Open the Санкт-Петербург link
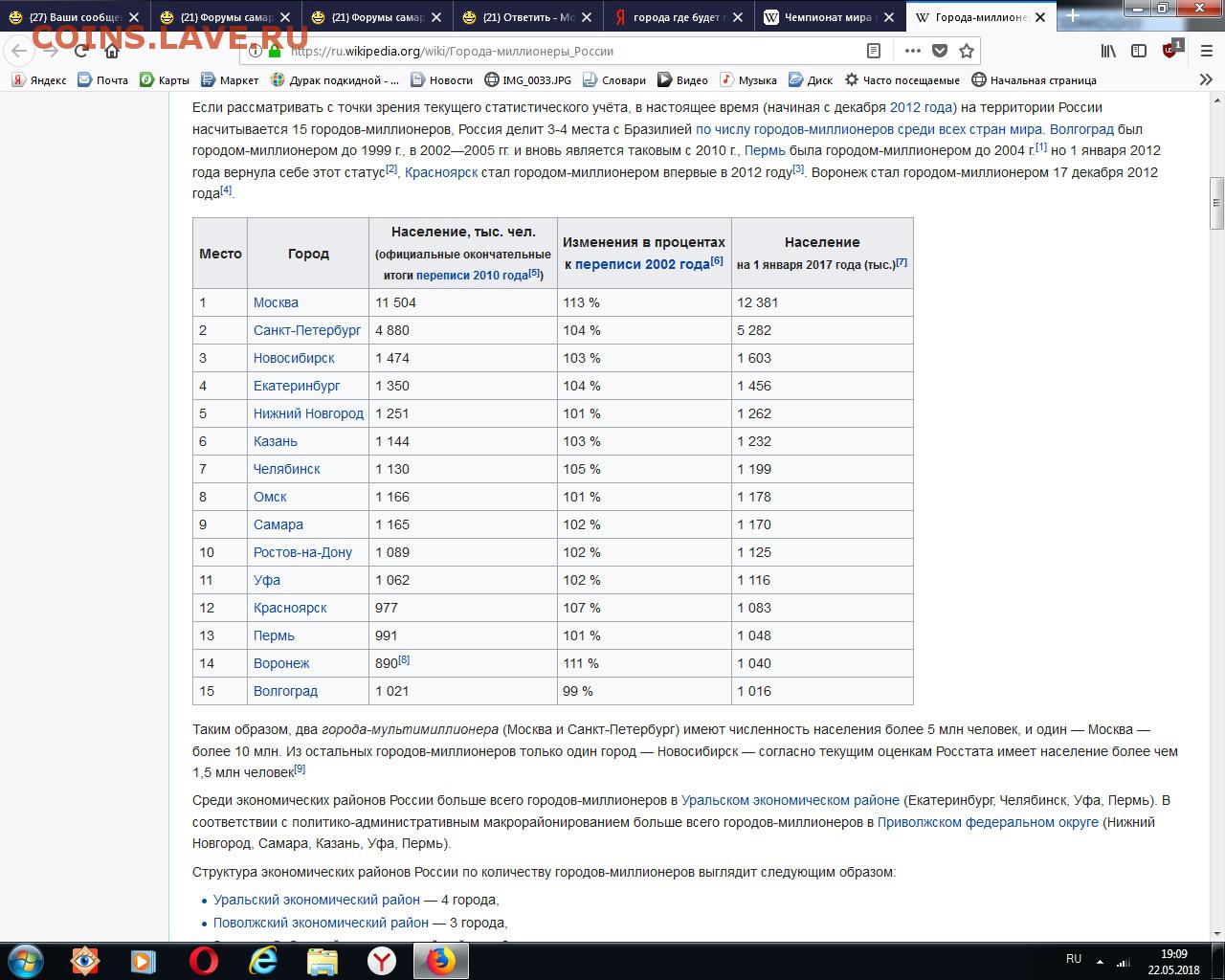 307,330
